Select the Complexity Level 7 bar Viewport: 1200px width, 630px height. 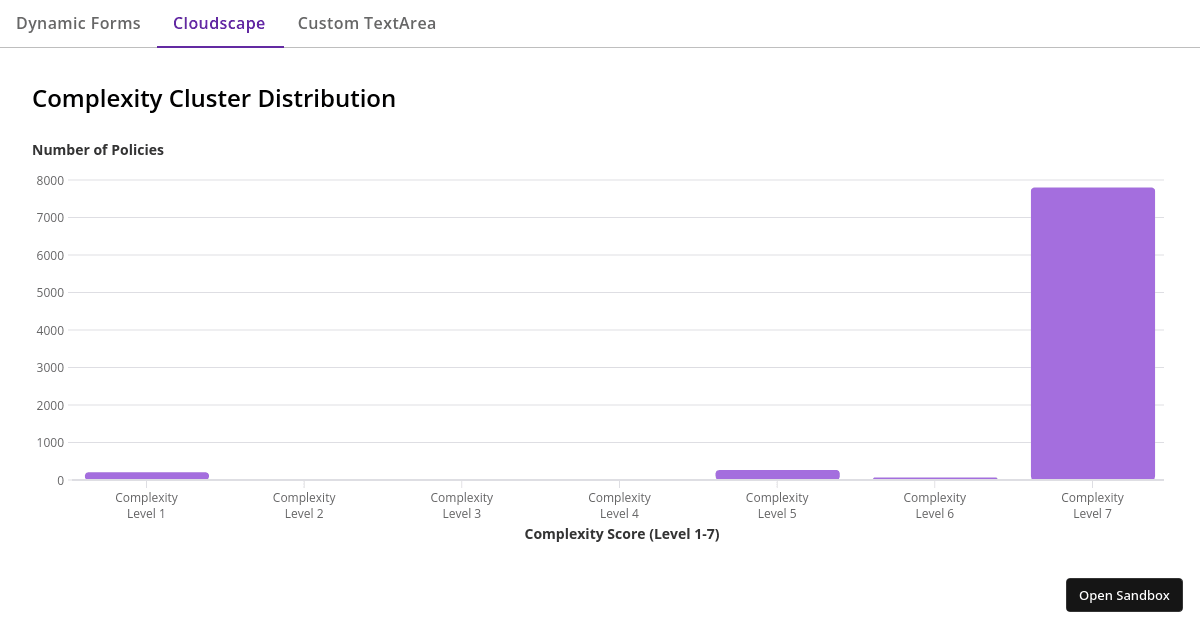[x=1092, y=330]
